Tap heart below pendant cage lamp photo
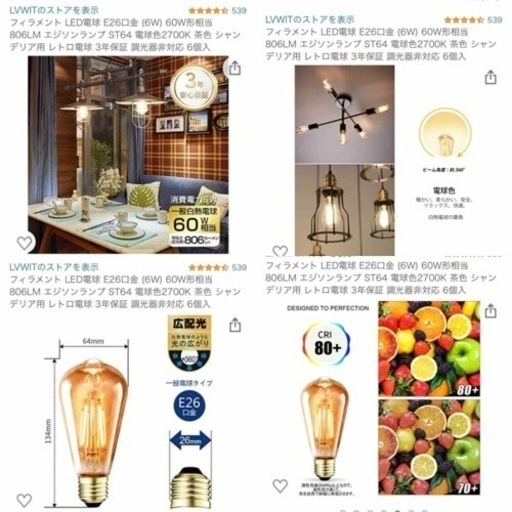The width and height of the screenshot is (512, 512). (x=280, y=251)
